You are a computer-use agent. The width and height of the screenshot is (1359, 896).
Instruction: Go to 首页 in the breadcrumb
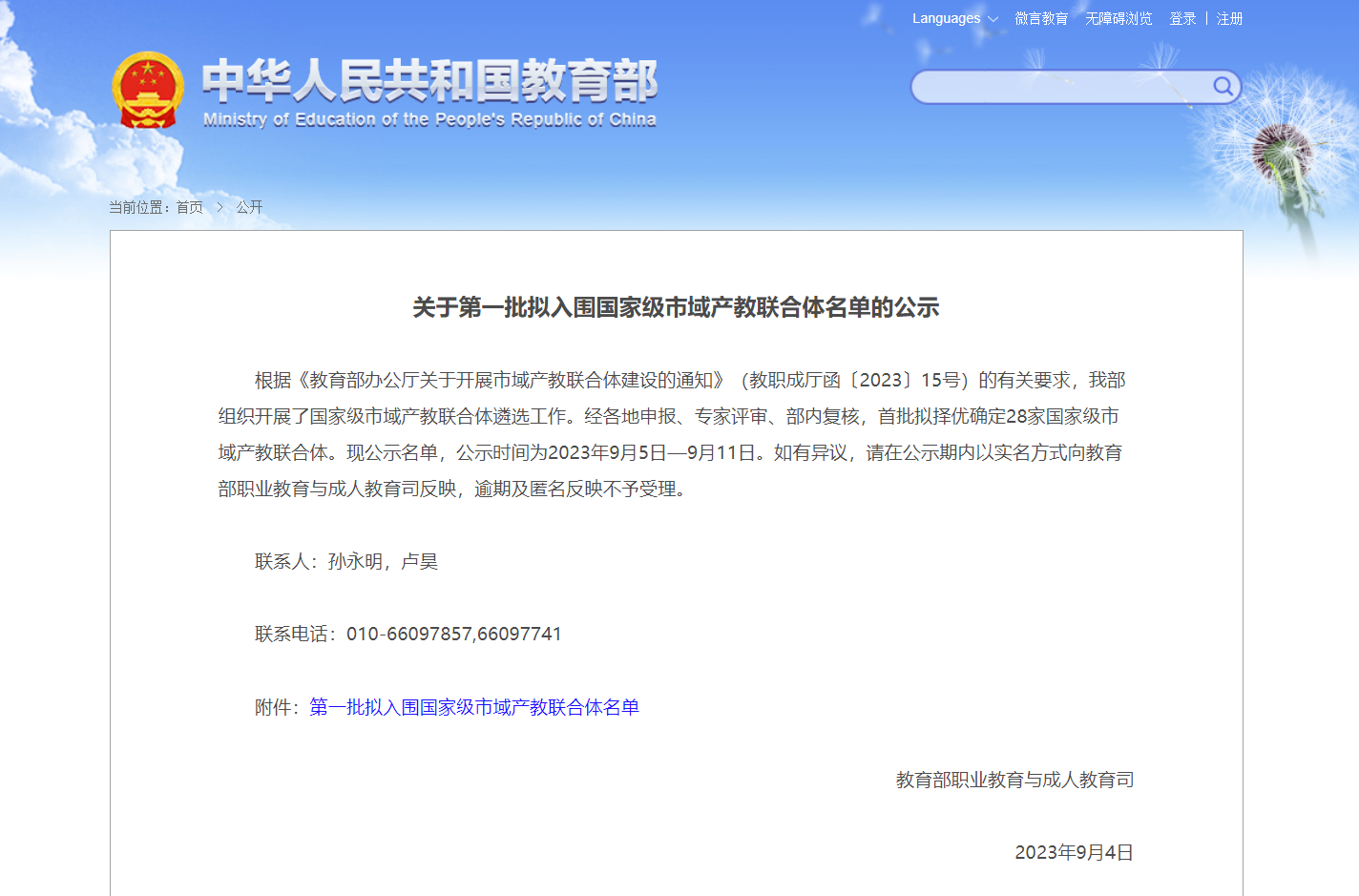click(190, 207)
